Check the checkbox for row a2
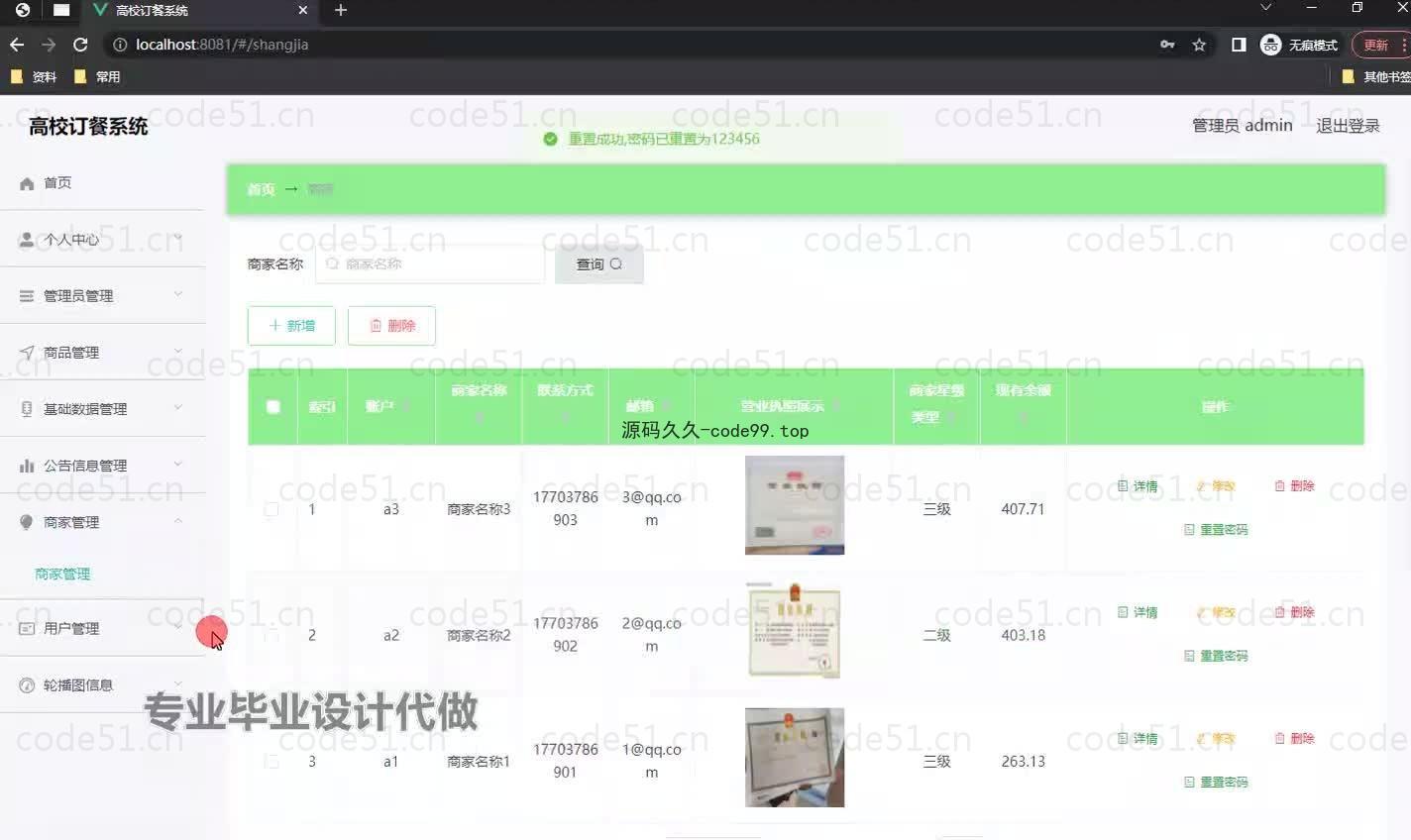1411x840 pixels. tap(271, 635)
